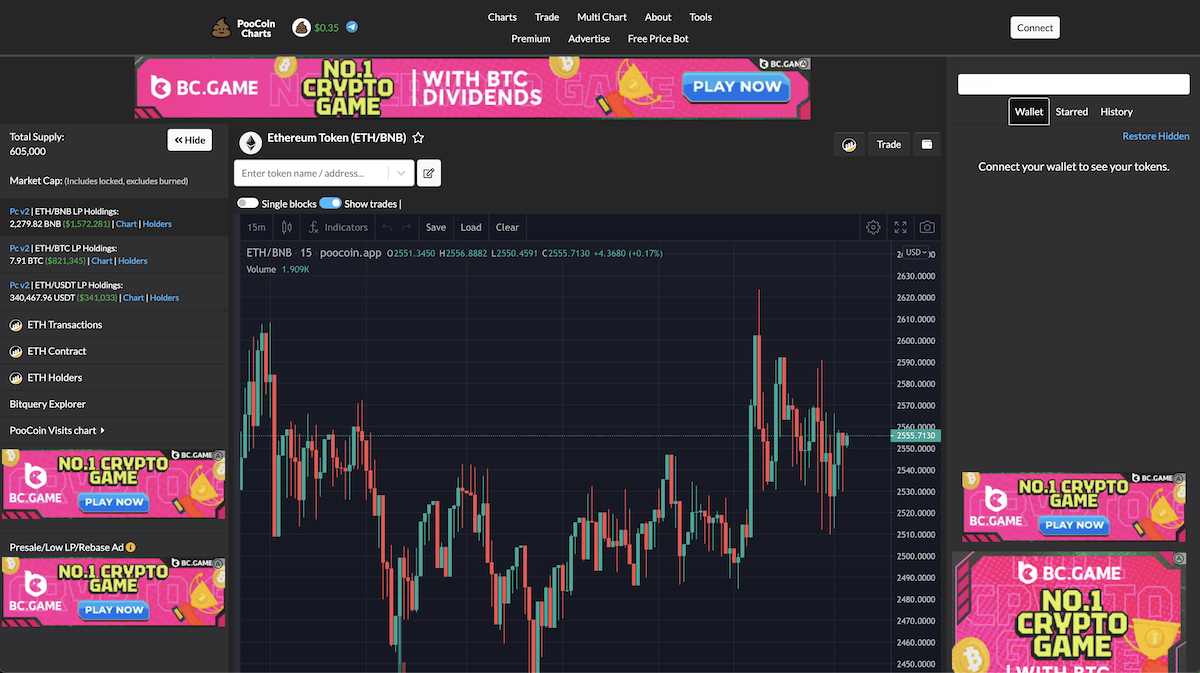Viewport: 1200px width, 673px height.
Task: Open the fx Indicators tool
Action: [x=338, y=227]
